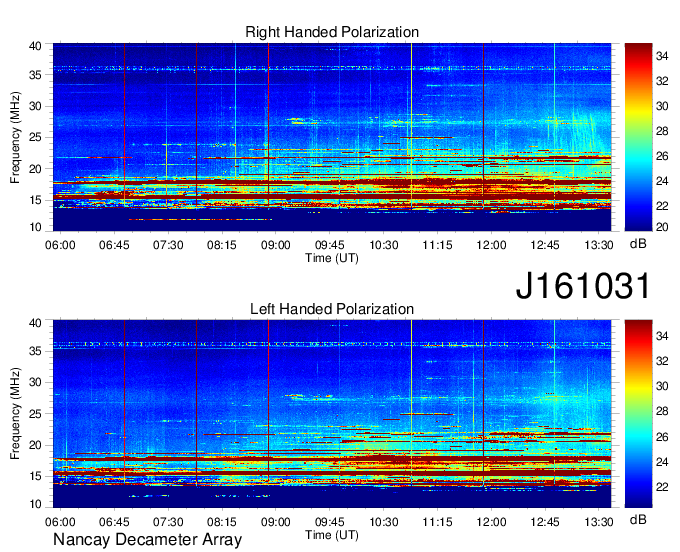680x552 pixels.
Task: Click the 34 value on the Left Handed colorbar
Action: click(x=662, y=336)
